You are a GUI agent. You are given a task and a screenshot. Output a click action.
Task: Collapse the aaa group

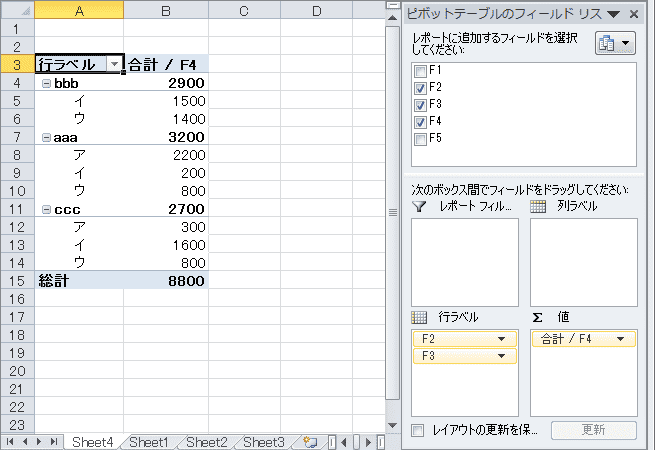[46, 137]
